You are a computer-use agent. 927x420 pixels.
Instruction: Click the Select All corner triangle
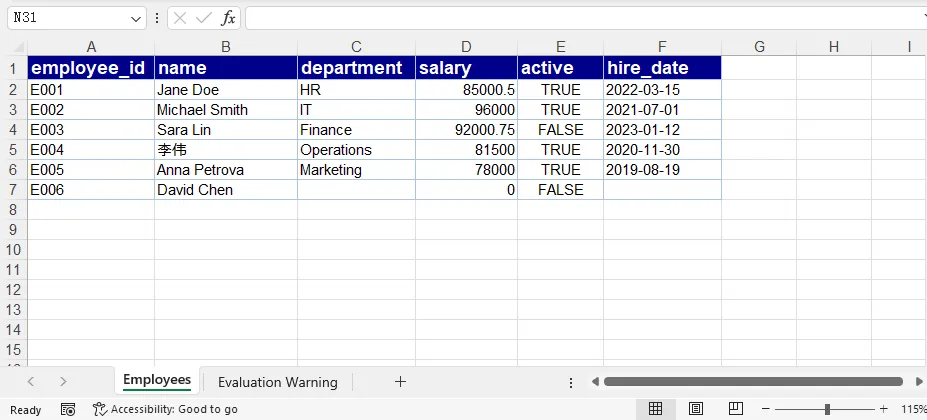pyautogui.click(x=17, y=47)
